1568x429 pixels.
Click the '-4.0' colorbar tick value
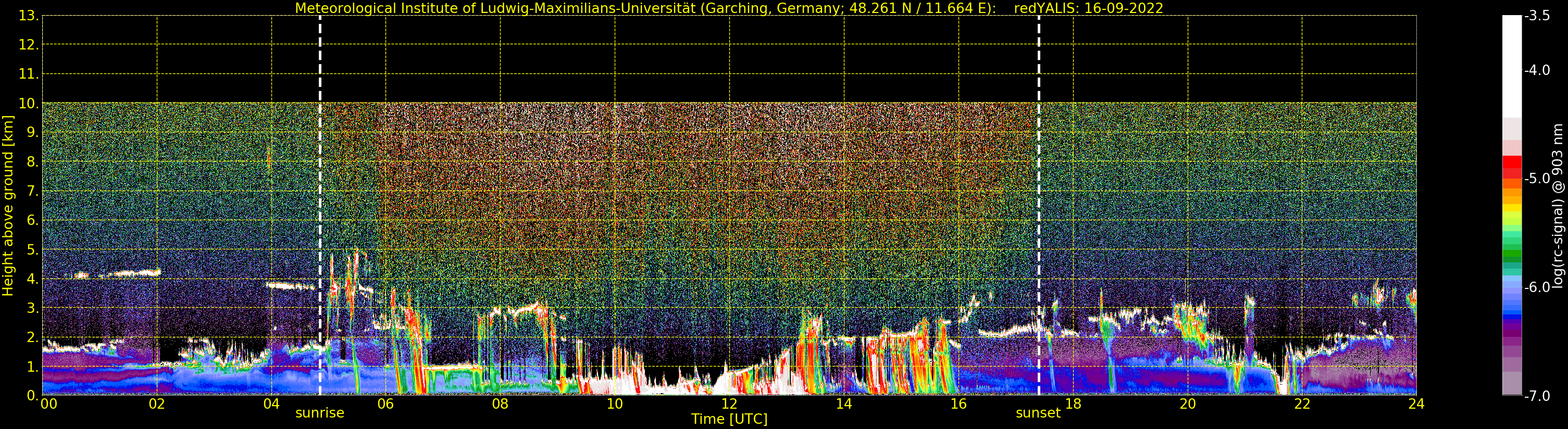point(1537,70)
